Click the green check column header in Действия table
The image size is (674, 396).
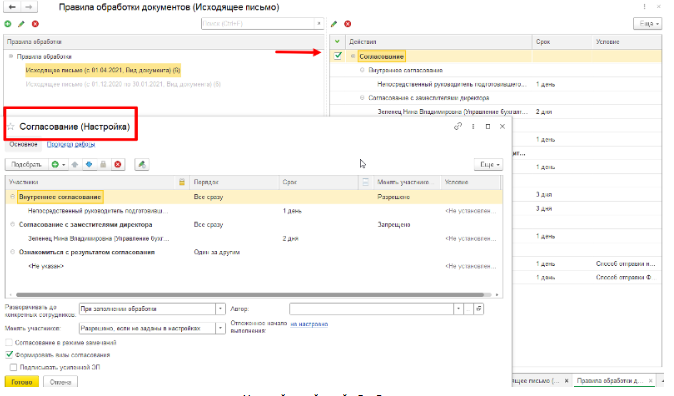(337, 41)
